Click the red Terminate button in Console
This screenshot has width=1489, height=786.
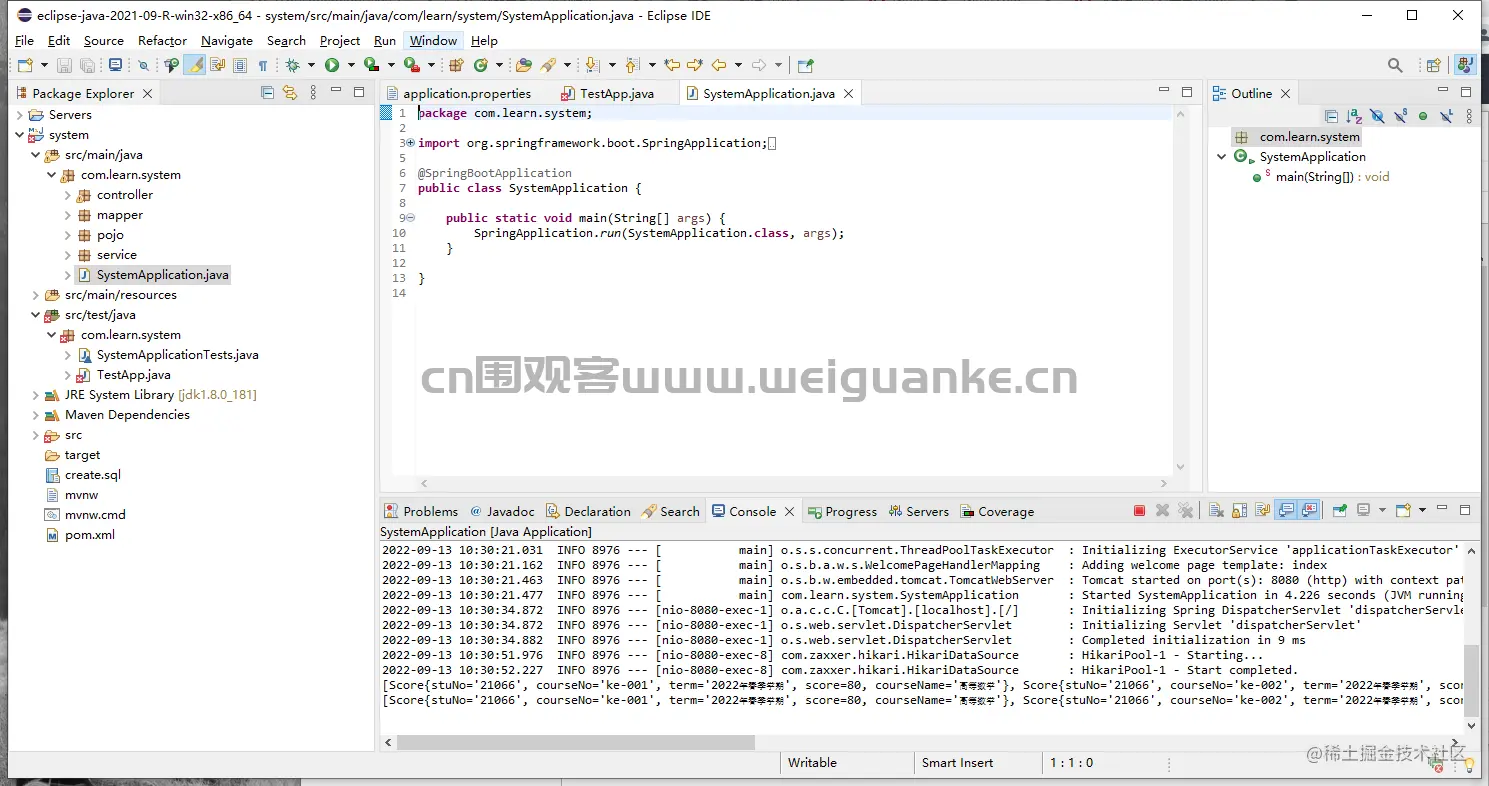(1139, 511)
